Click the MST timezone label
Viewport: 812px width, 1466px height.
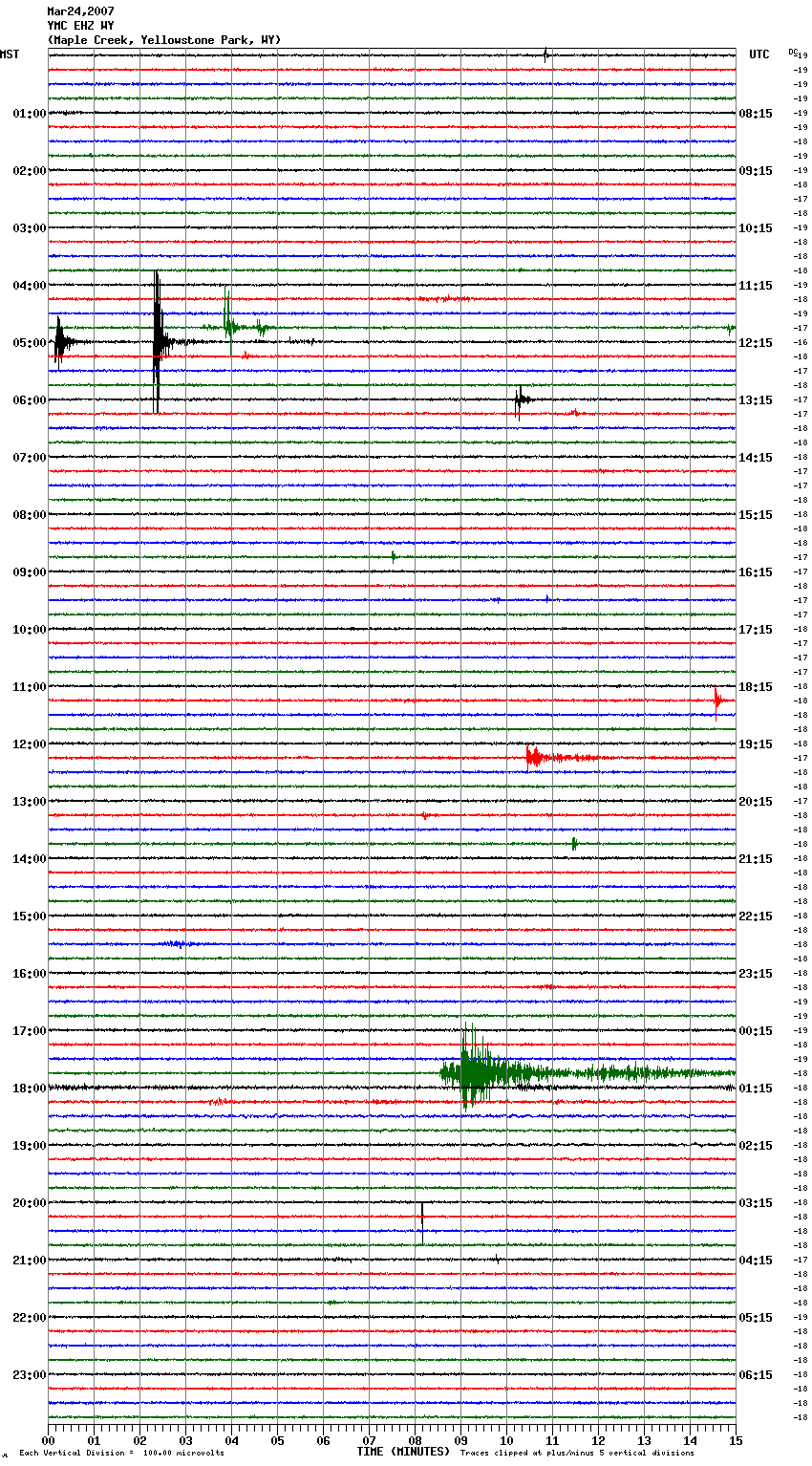[x=10, y=54]
